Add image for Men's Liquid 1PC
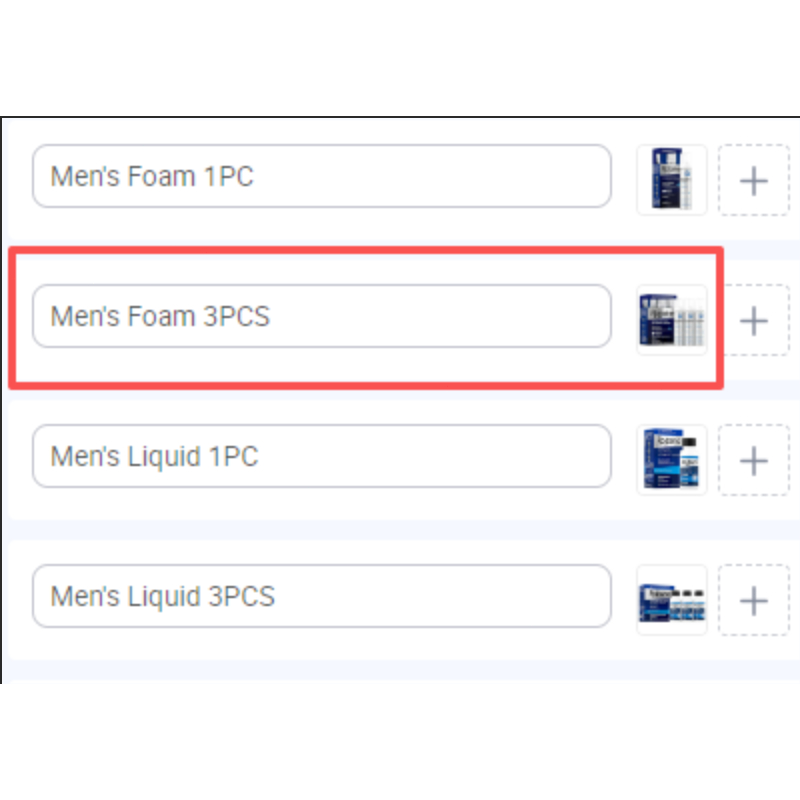The height and width of the screenshot is (800, 800). pyautogui.click(x=754, y=460)
